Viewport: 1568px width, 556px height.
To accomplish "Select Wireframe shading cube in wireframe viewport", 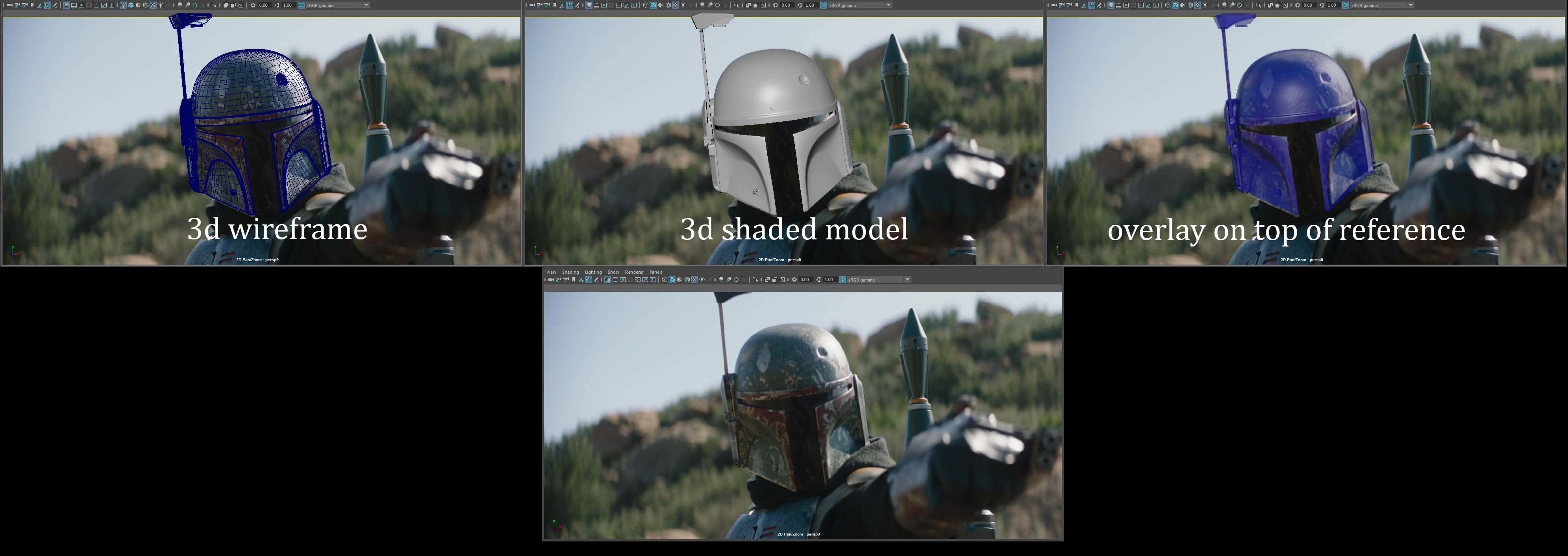I will tap(123, 5).
